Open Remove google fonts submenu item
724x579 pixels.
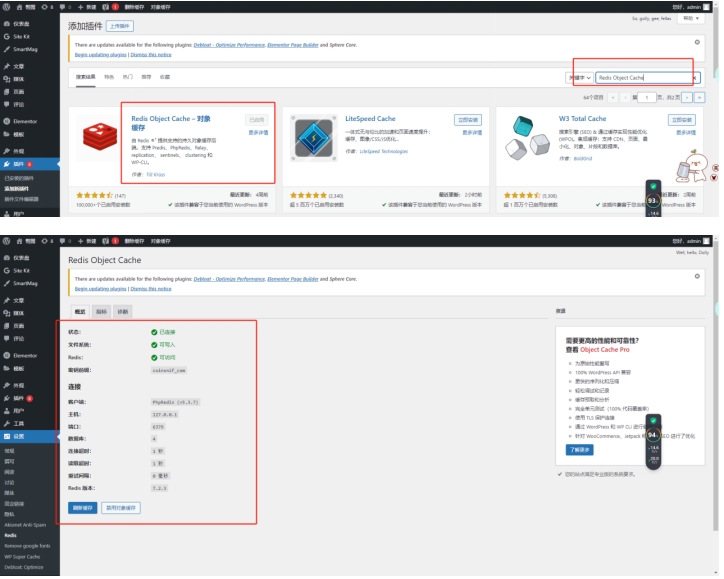pyautogui.click(x=27, y=546)
